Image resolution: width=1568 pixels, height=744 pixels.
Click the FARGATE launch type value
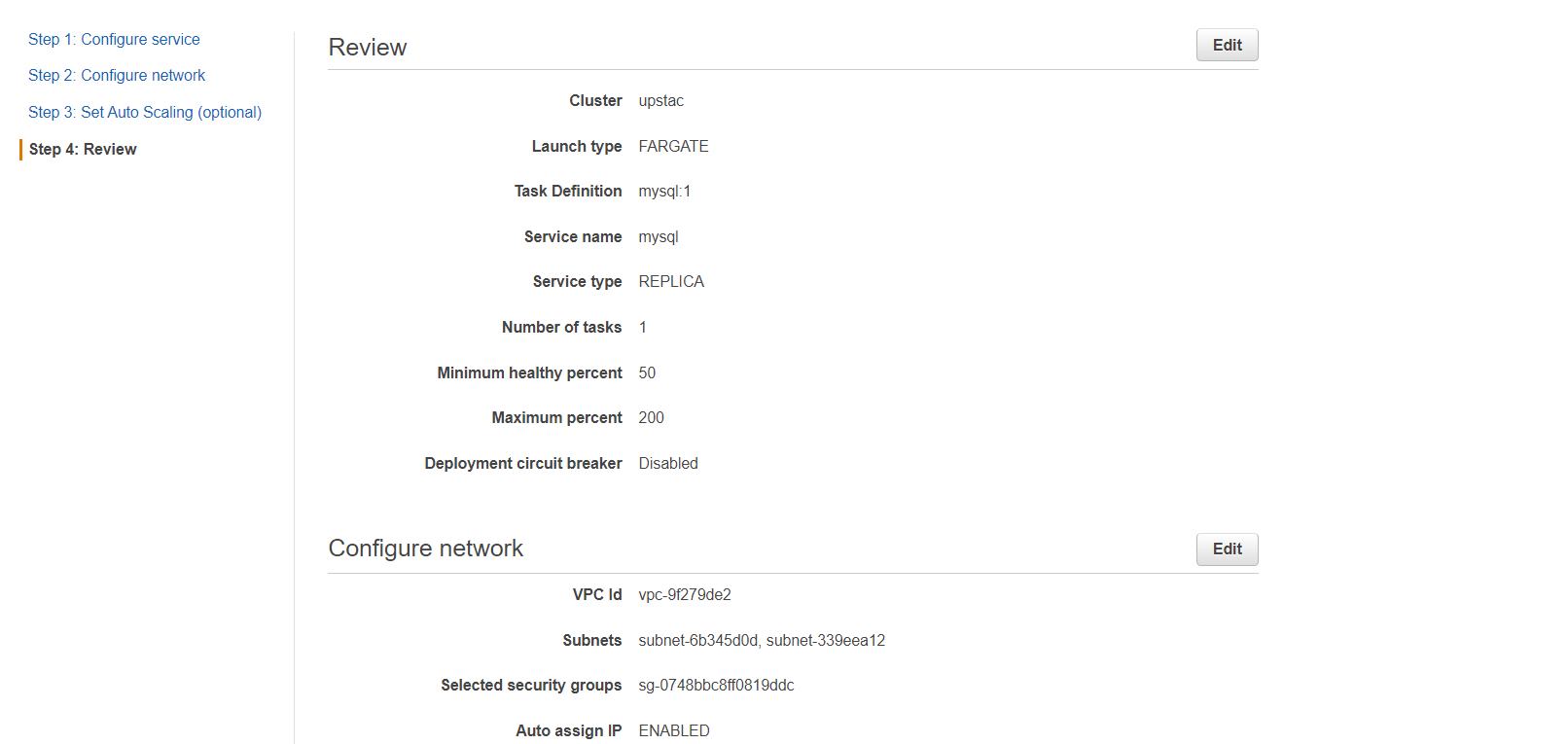(673, 146)
